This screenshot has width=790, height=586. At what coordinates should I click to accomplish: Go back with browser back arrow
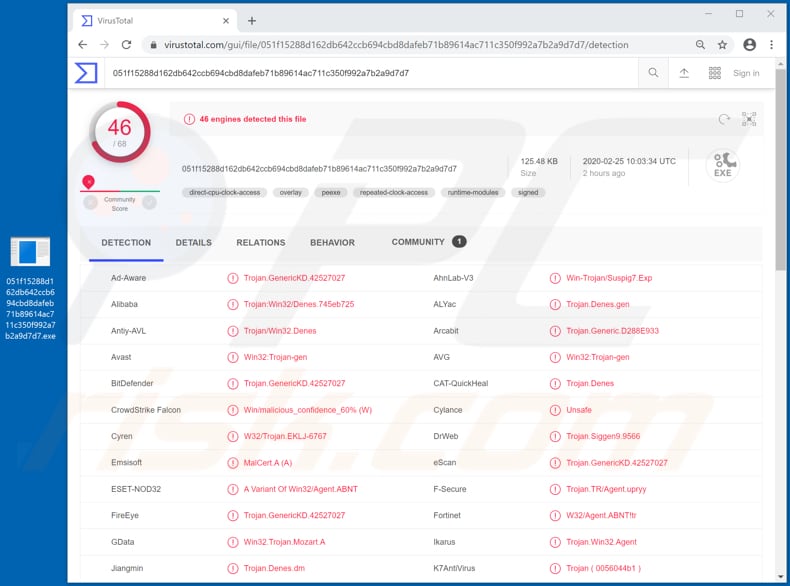pyautogui.click(x=83, y=45)
